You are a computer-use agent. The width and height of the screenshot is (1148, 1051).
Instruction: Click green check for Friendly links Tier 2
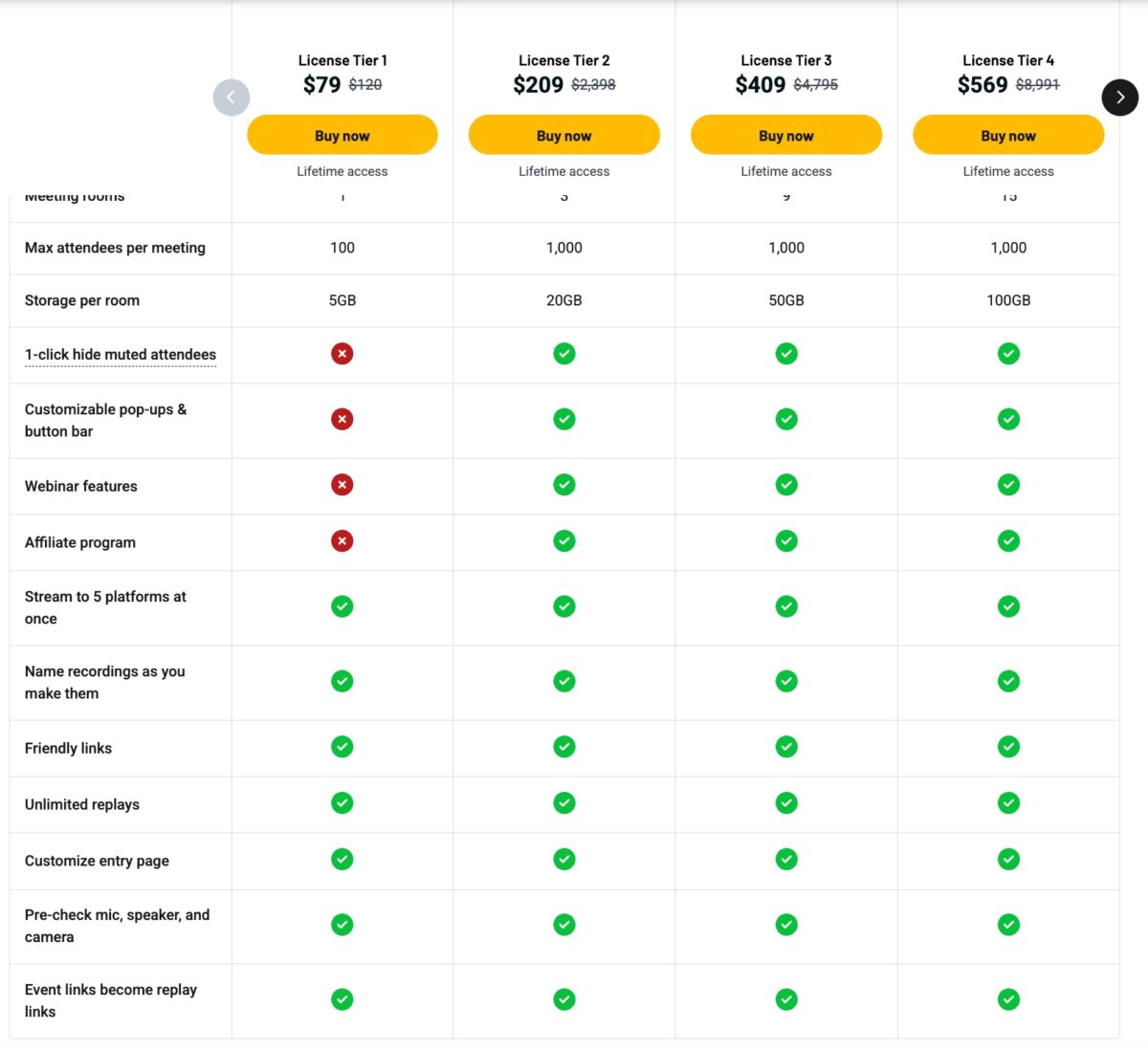tap(564, 747)
